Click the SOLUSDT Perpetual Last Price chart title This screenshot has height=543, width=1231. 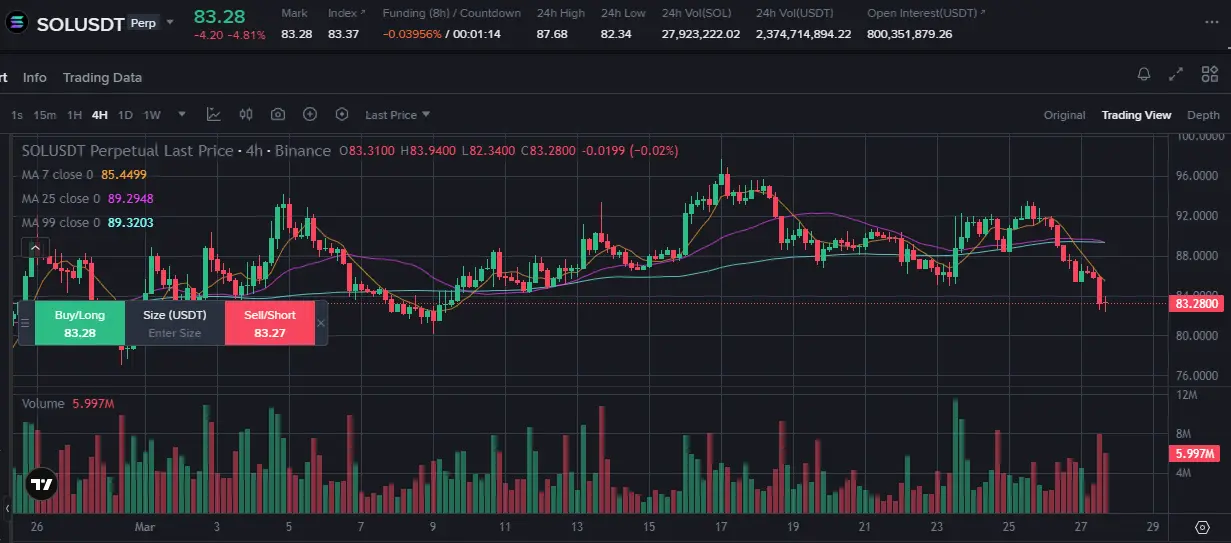[x=176, y=150]
